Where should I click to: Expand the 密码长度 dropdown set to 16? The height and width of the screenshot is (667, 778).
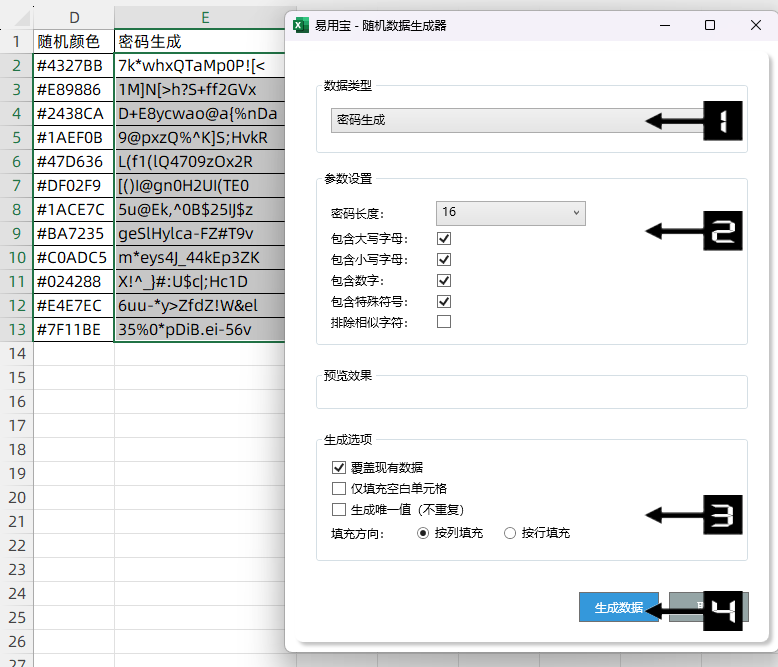tap(510, 212)
